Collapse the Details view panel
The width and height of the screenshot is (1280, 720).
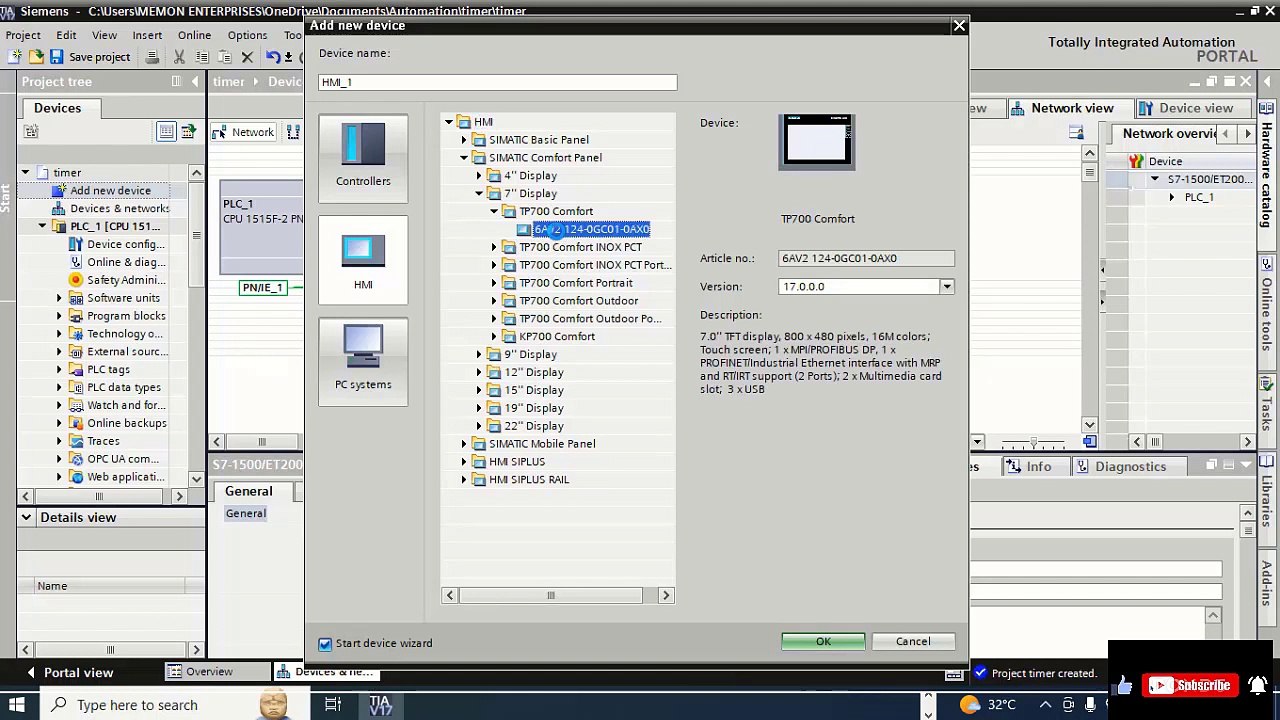click(26, 517)
